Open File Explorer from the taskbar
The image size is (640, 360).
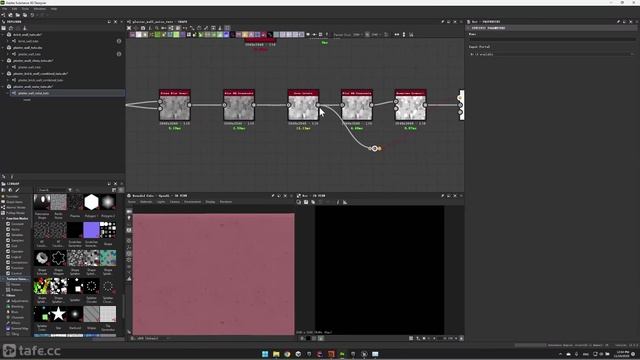276,354
